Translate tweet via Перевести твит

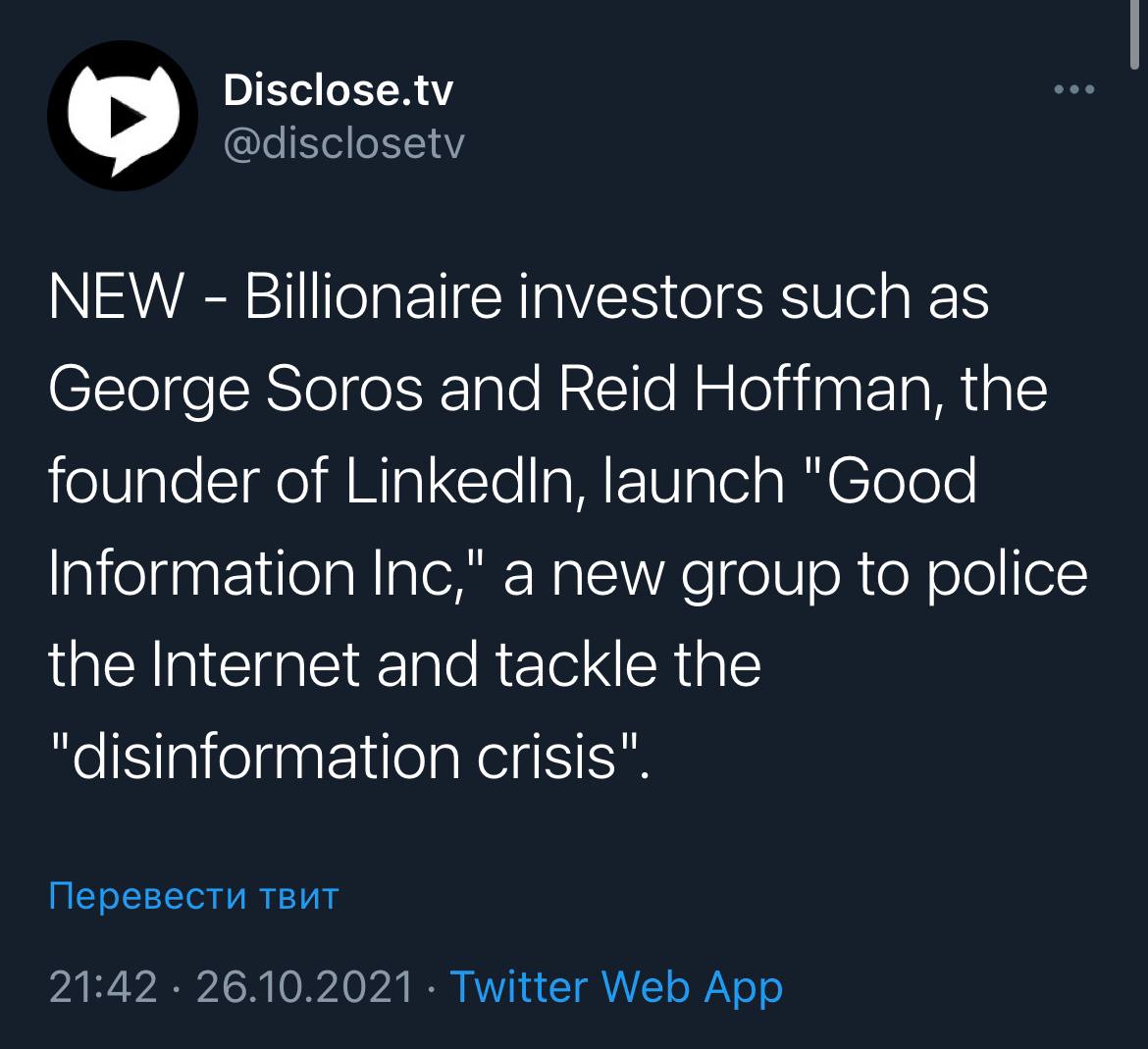pos(193,896)
